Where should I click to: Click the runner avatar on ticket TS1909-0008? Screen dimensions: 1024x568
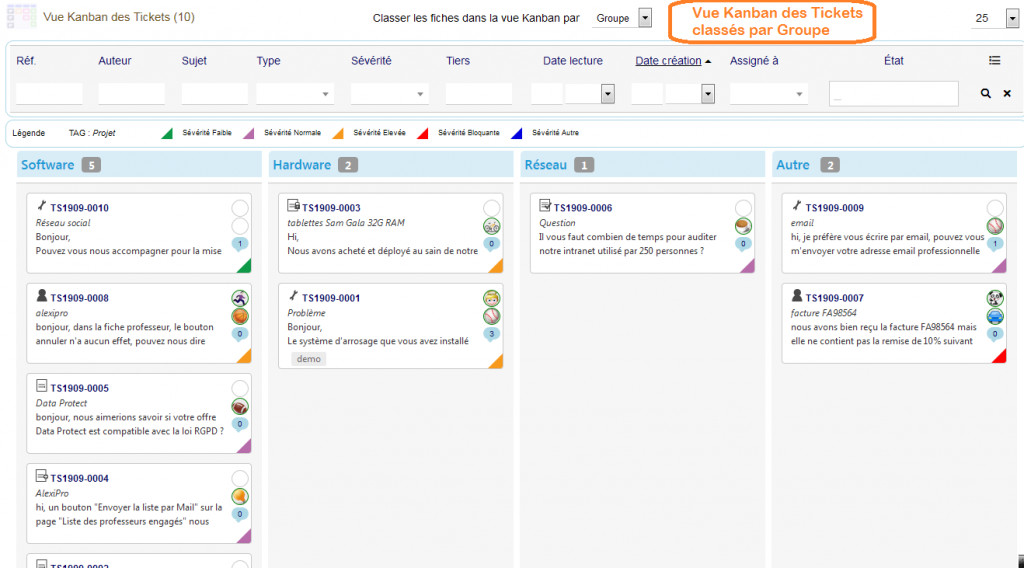click(240, 298)
